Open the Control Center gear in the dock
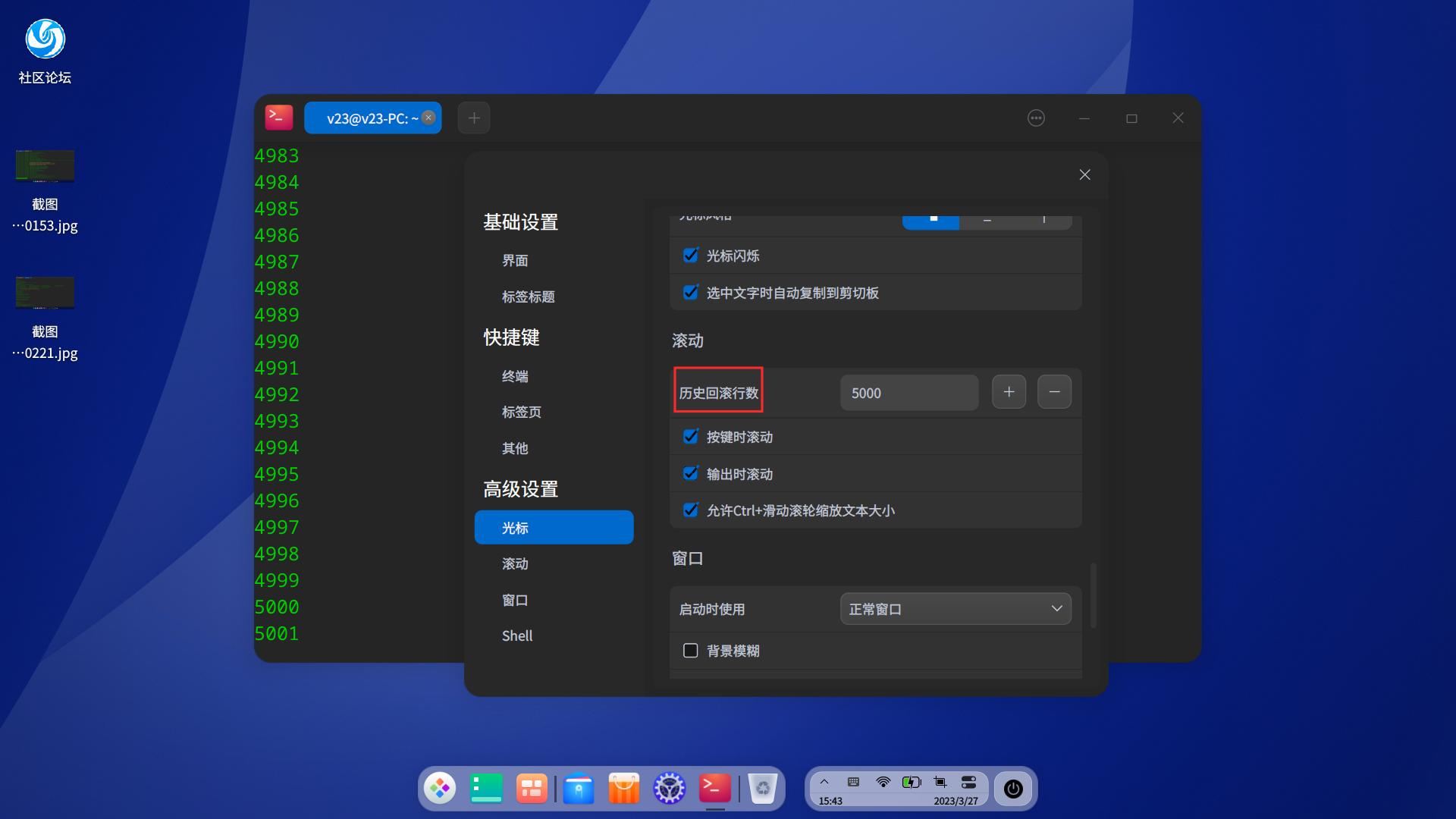The width and height of the screenshot is (1456, 819). (x=669, y=788)
